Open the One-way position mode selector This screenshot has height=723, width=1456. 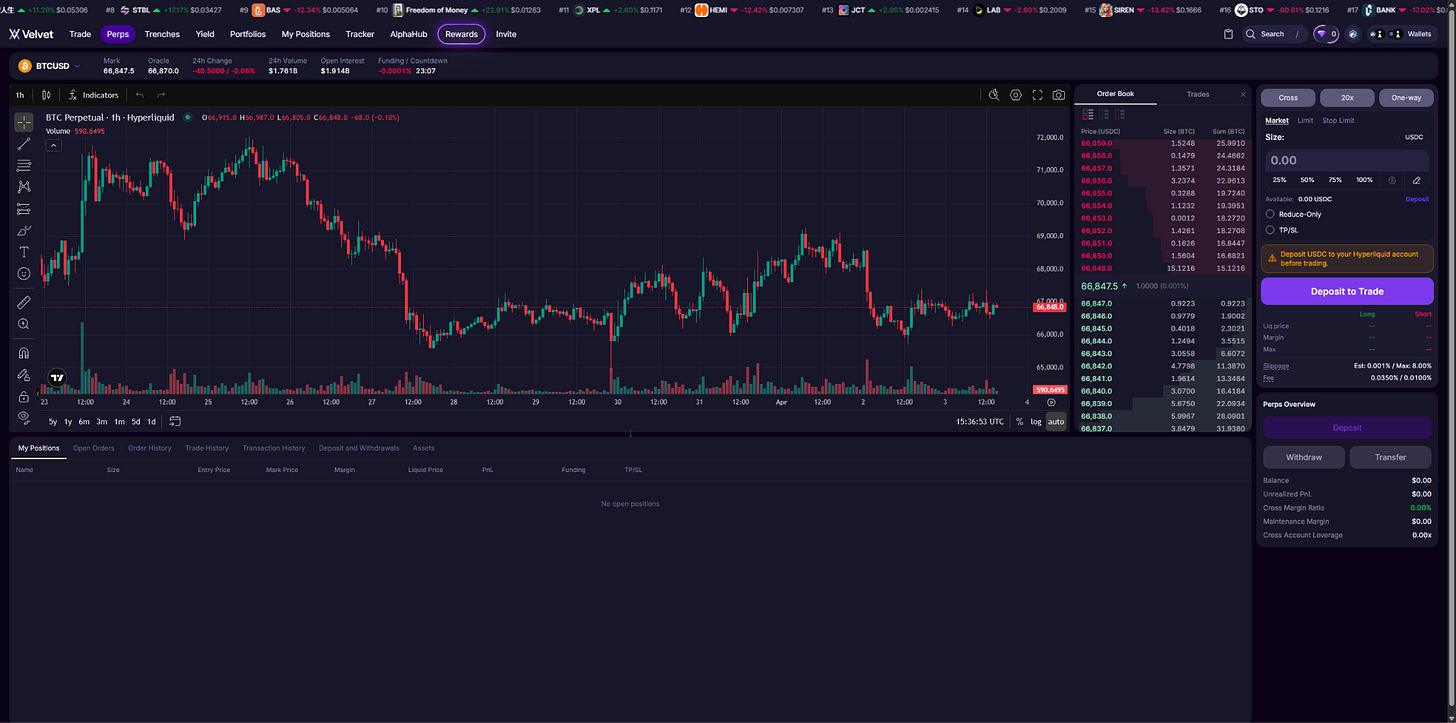pyautogui.click(x=1406, y=97)
